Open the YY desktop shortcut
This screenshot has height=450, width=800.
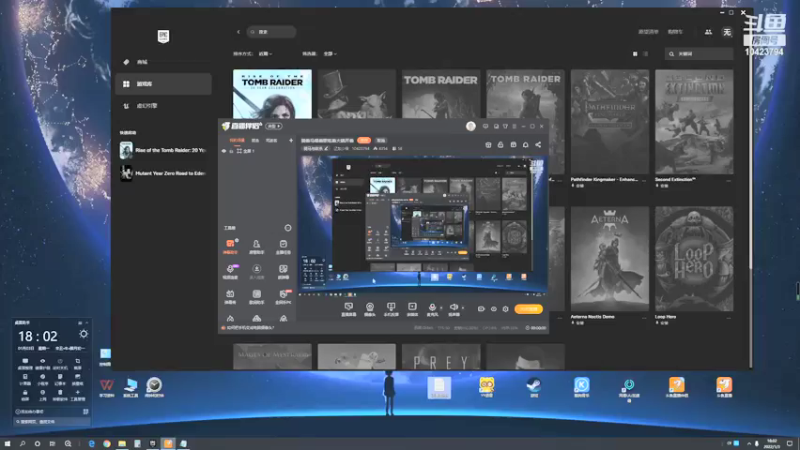pos(487,387)
